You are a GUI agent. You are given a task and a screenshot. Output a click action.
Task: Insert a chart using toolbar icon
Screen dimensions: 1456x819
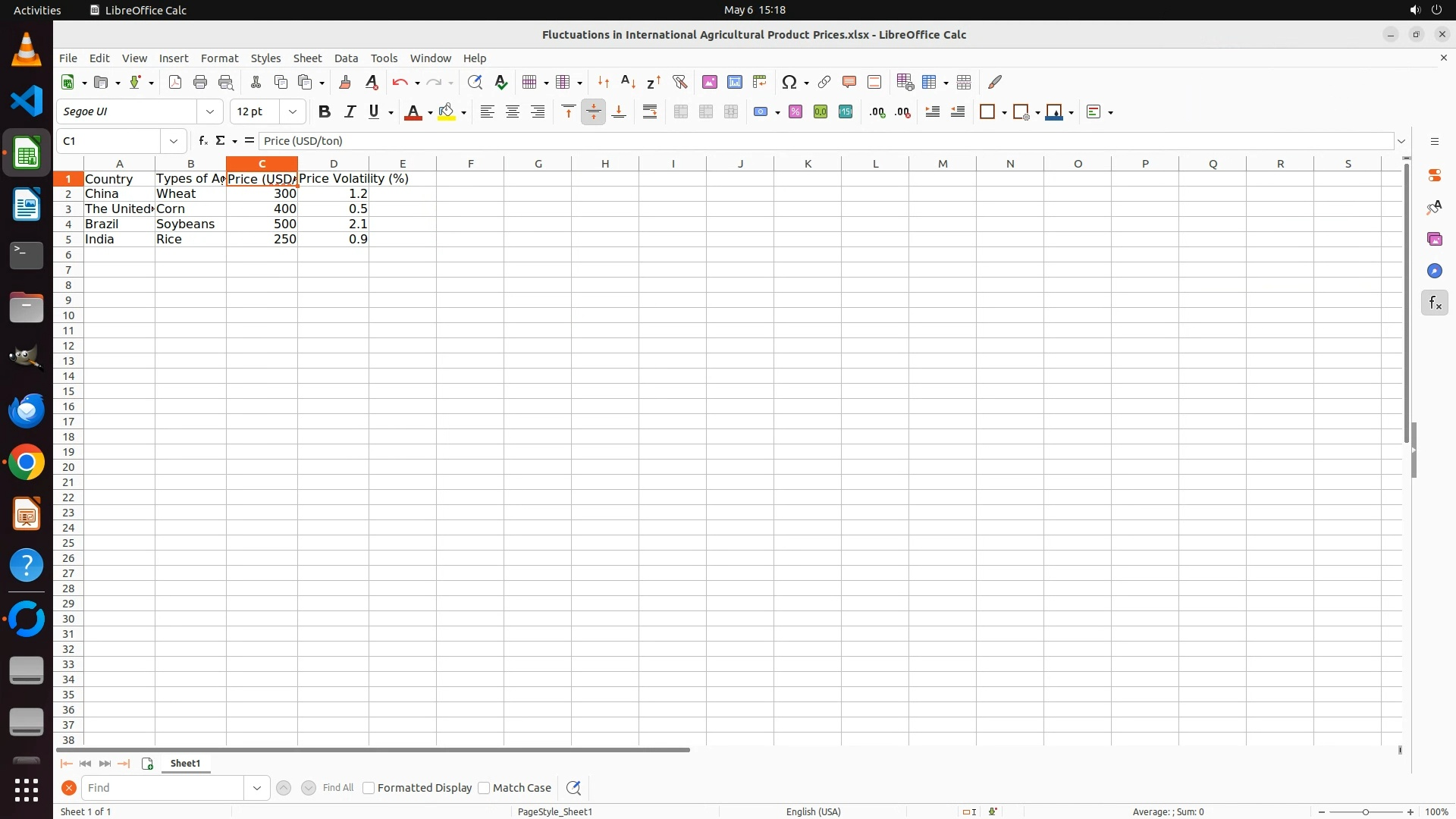[734, 82]
